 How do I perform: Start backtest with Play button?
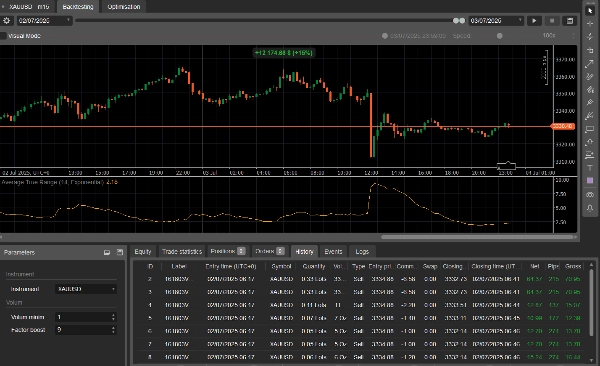(534, 21)
